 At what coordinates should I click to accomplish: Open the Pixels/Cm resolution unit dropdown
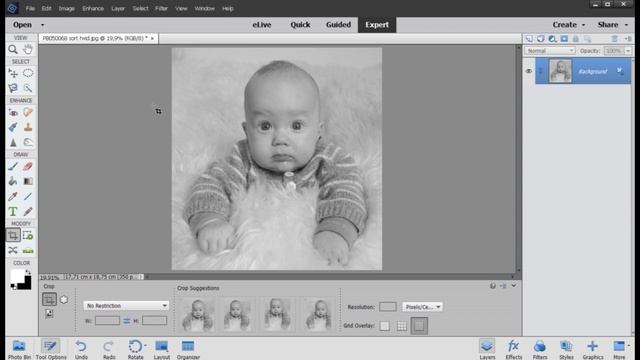pyautogui.click(x=422, y=307)
